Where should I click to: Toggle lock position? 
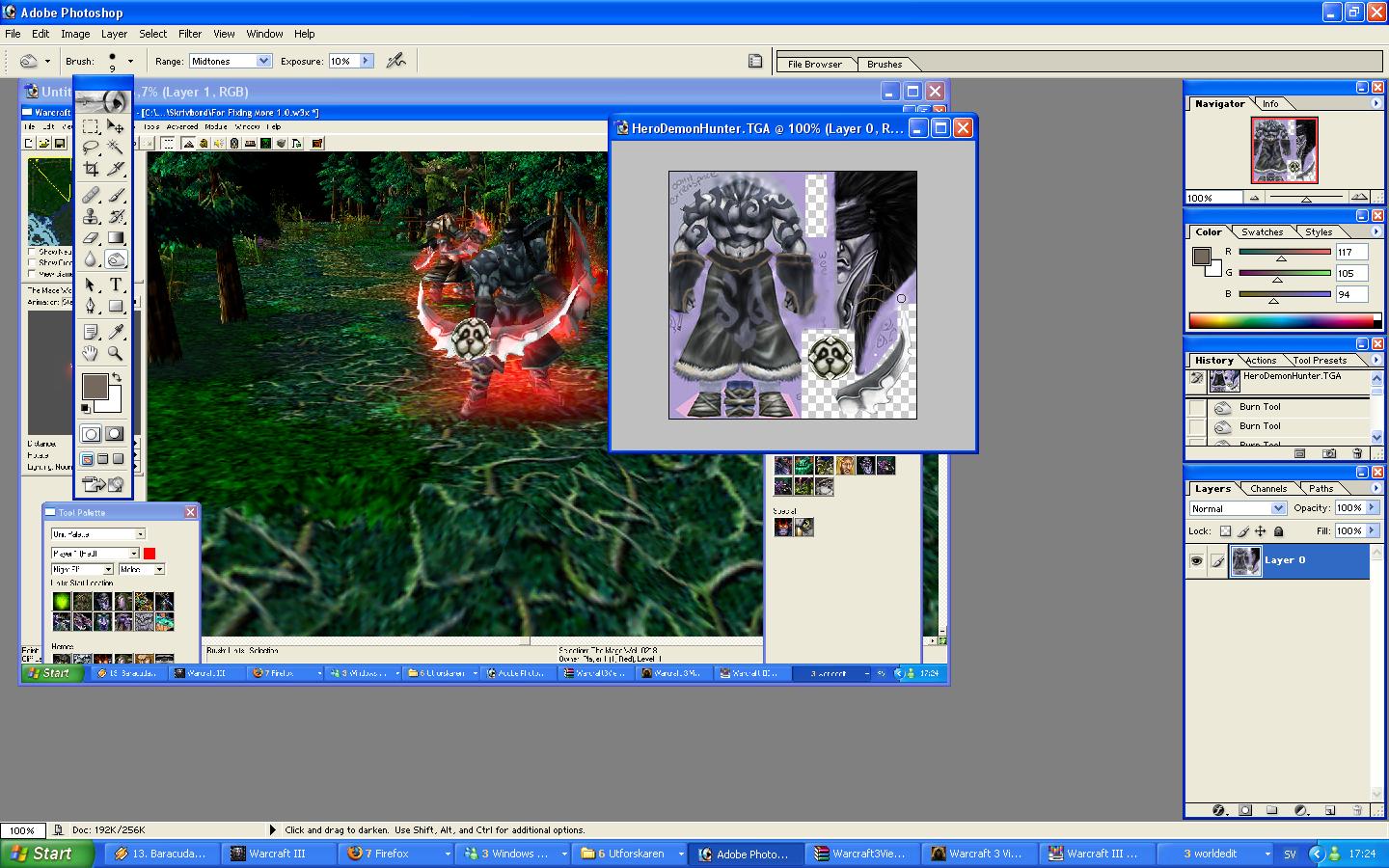tap(1261, 531)
